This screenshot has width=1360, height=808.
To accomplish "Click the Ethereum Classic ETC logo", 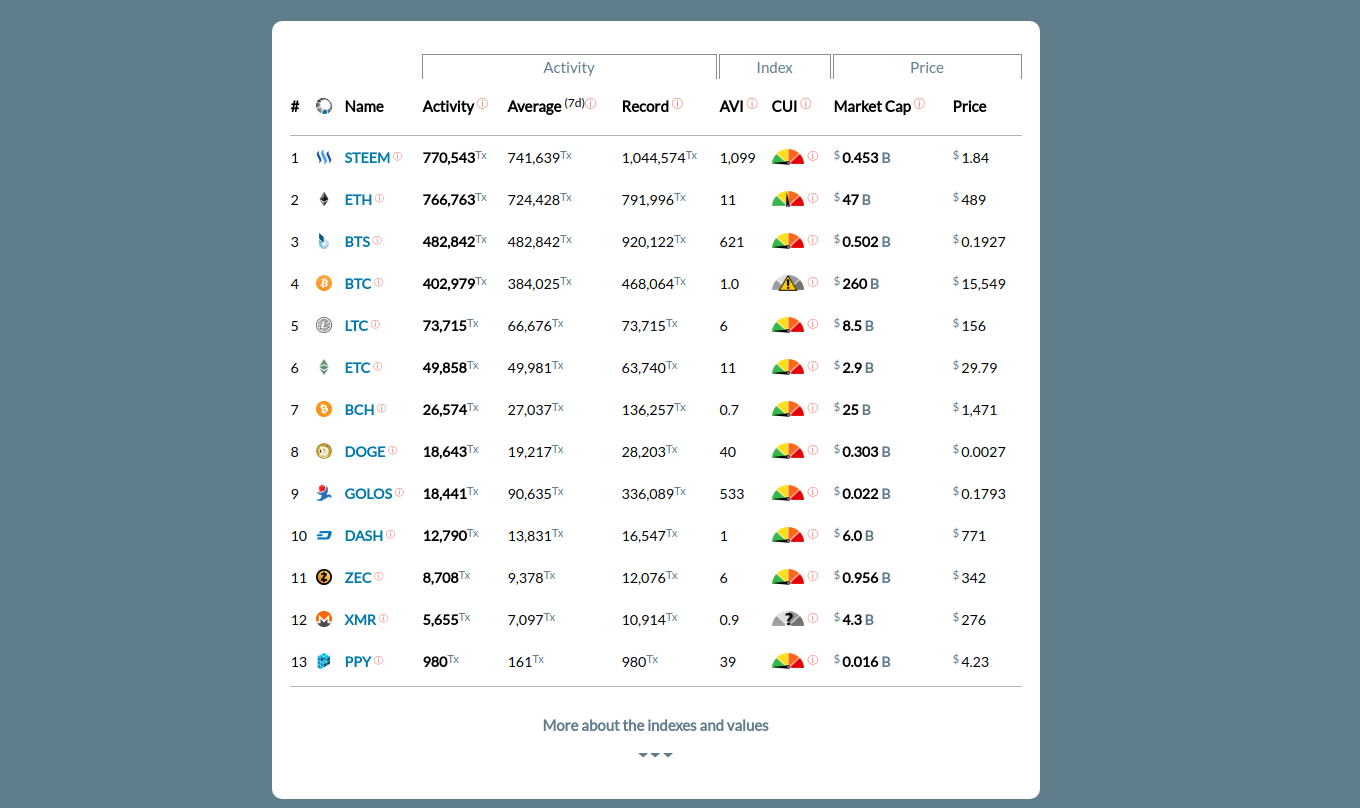I will click(324, 367).
